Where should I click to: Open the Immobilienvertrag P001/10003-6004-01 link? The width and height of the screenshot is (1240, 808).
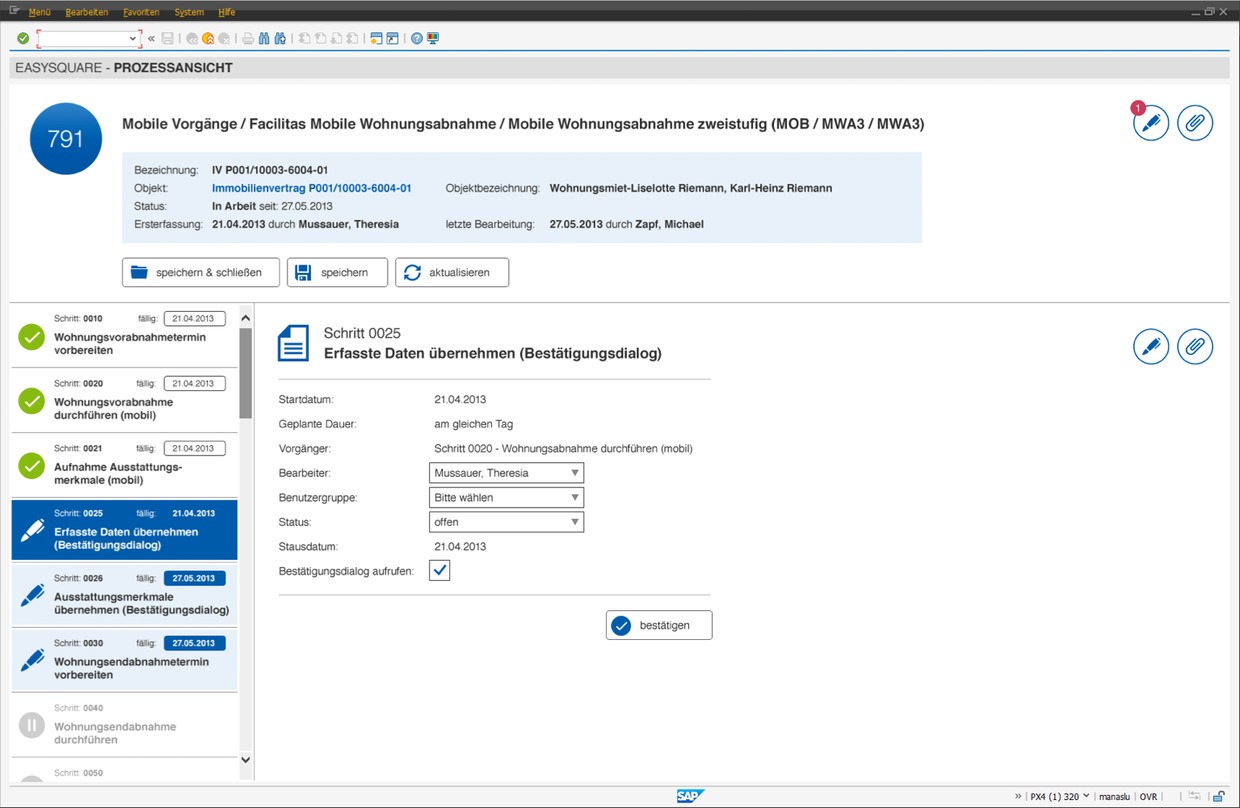[x=311, y=188]
